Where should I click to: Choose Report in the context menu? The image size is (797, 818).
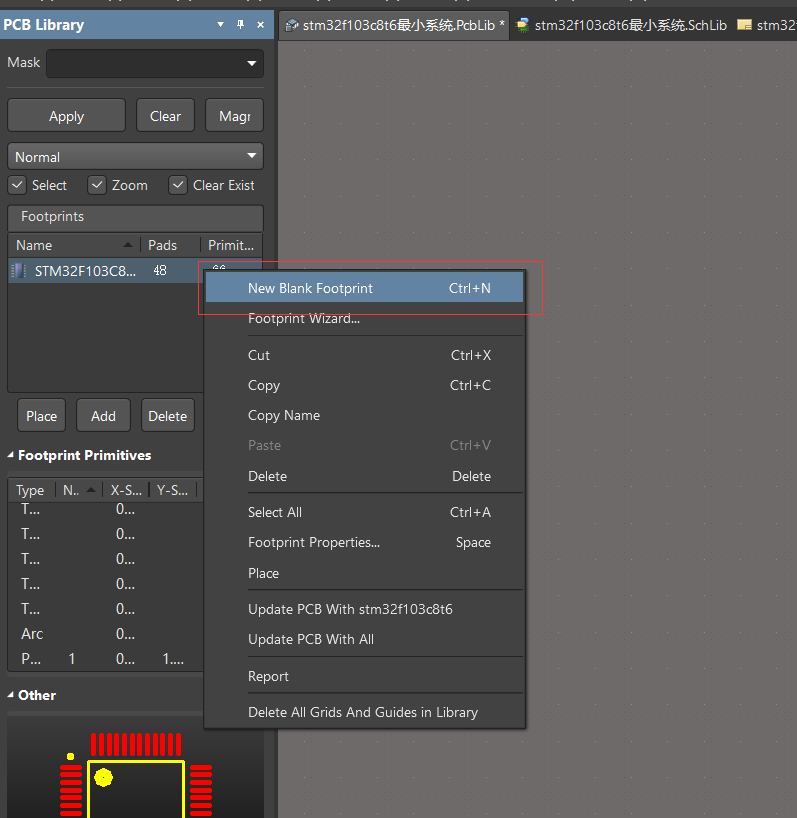click(364, 676)
